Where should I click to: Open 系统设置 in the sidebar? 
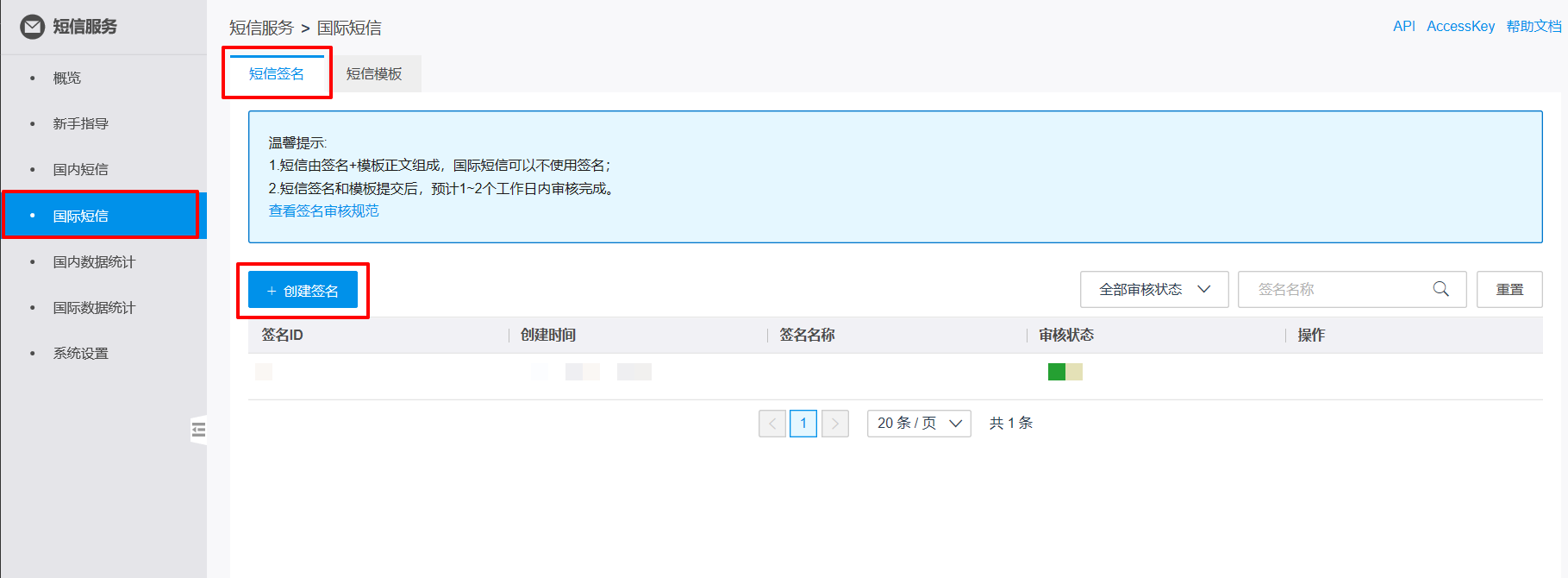click(81, 353)
